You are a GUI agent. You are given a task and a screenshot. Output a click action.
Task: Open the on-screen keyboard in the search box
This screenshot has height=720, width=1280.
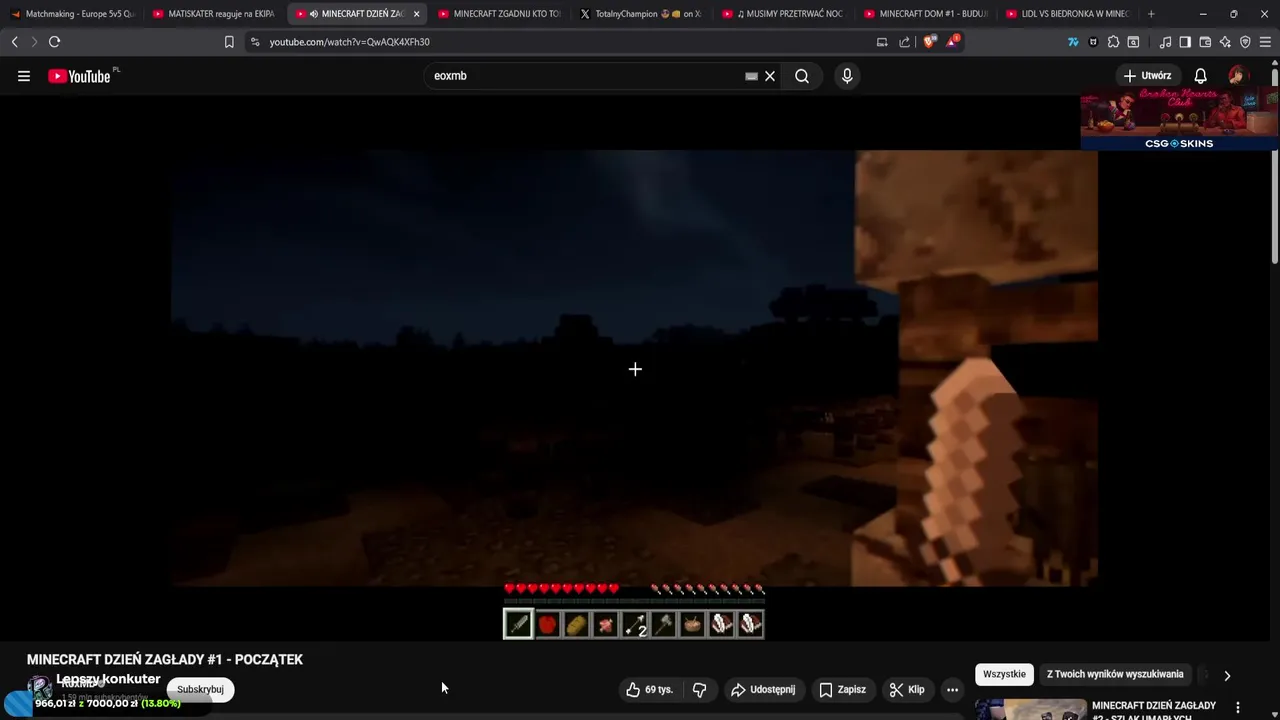[x=751, y=76]
